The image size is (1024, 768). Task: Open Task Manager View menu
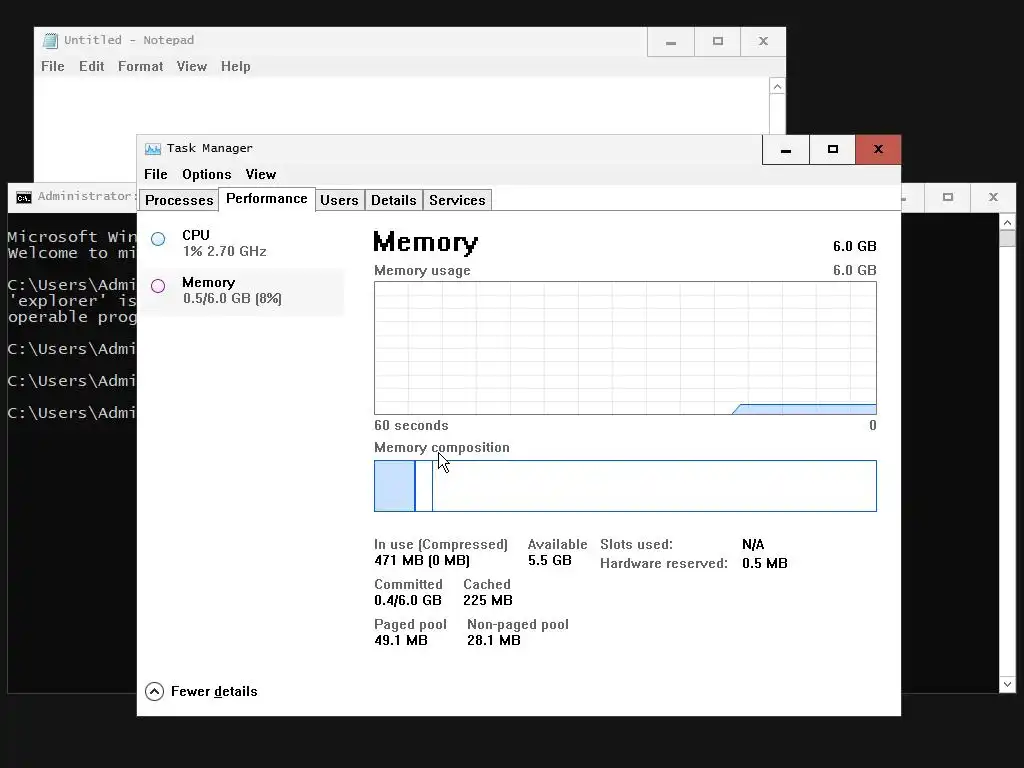[261, 174]
